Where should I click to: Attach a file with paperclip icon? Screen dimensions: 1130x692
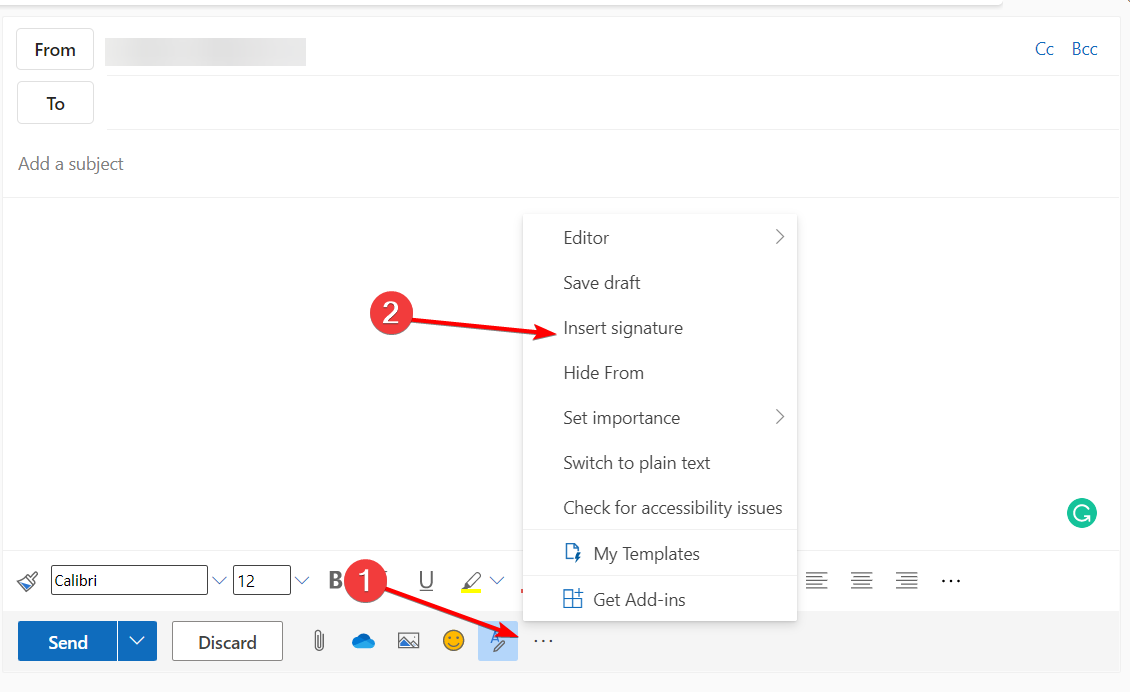[319, 640]
